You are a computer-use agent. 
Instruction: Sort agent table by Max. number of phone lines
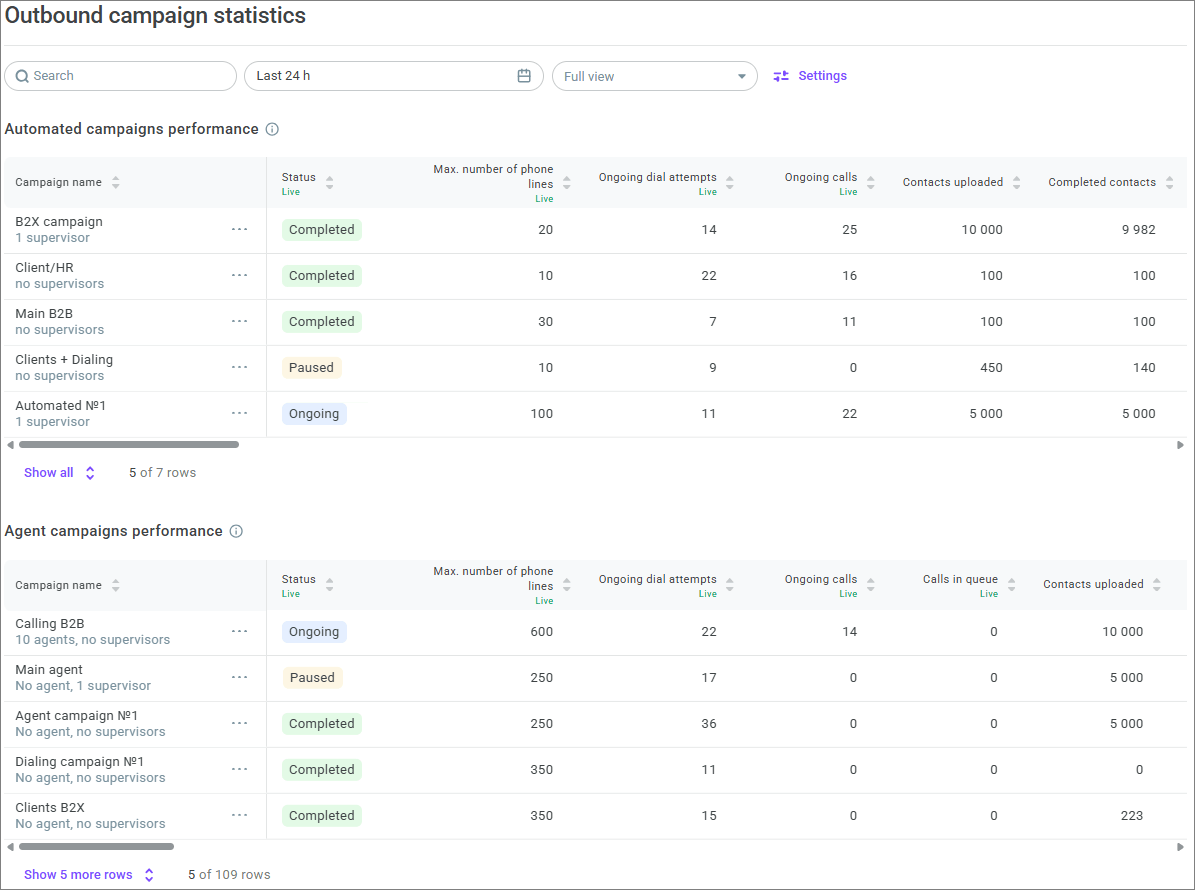566,584
